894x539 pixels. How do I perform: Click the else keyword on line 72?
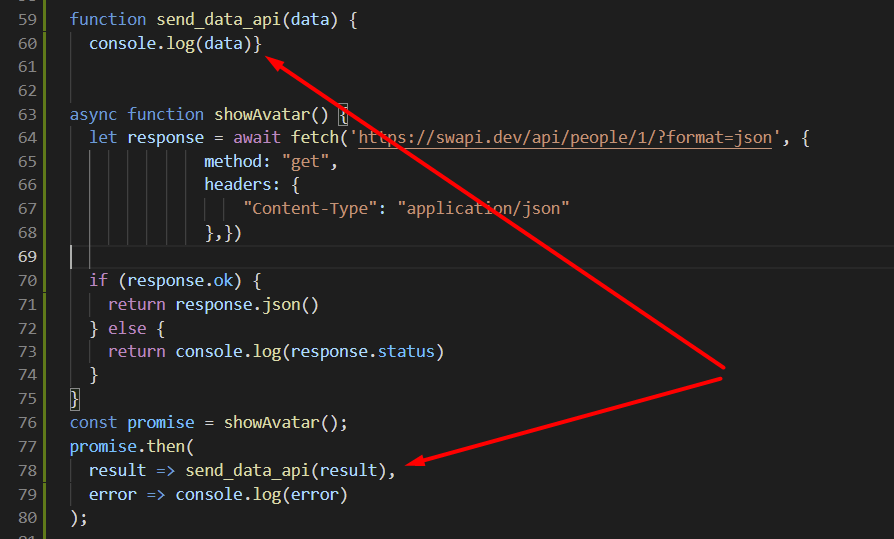127,329
